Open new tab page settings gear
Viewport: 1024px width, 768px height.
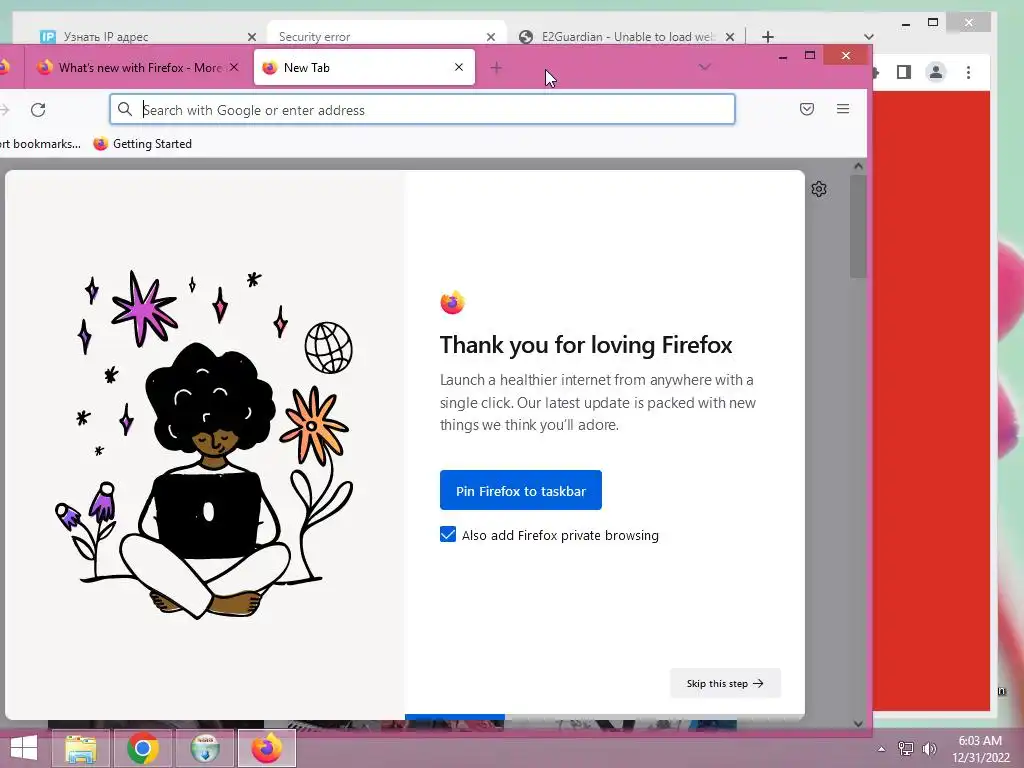(819, 189)
